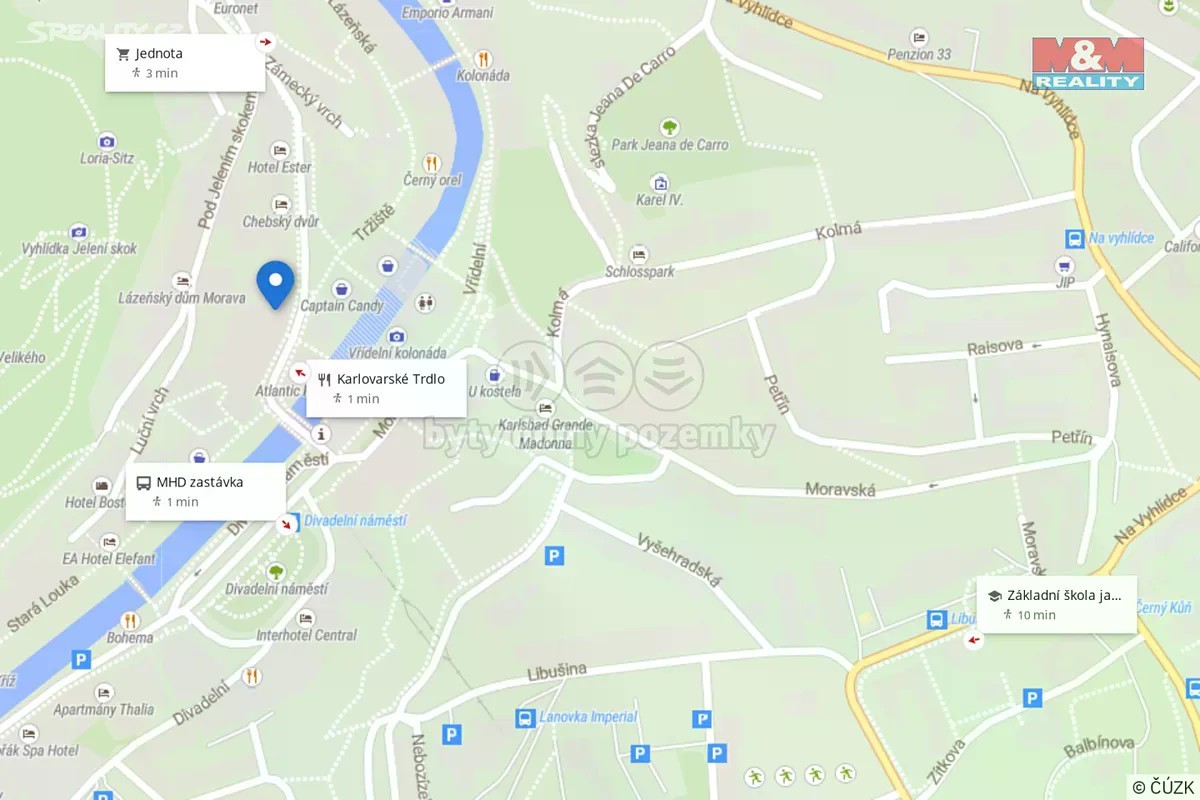1200x800 pixels.
Task: Click the Divadelní náměstí park icon
Action: tap(275, 572)
